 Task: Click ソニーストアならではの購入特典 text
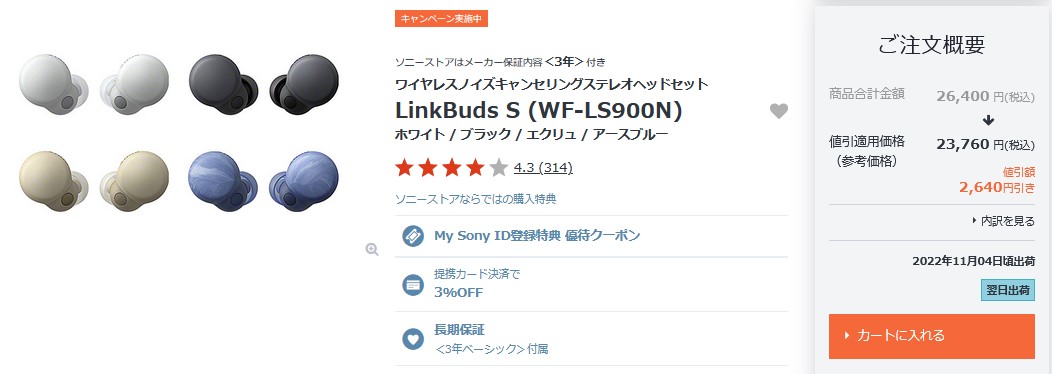tap(476, 199)
